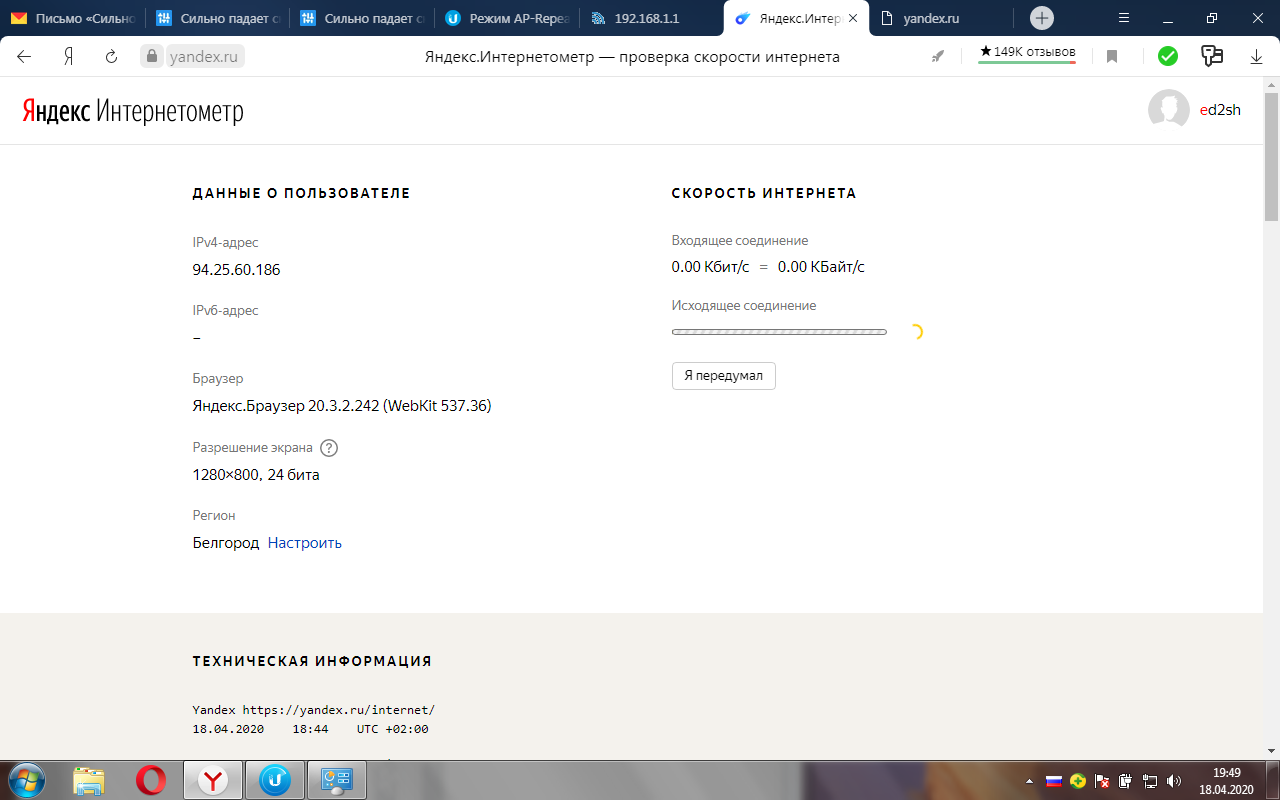This screenshot has width=1280, height=800.
Task: Go back with the browser back arrow
Action: (25, 57)
